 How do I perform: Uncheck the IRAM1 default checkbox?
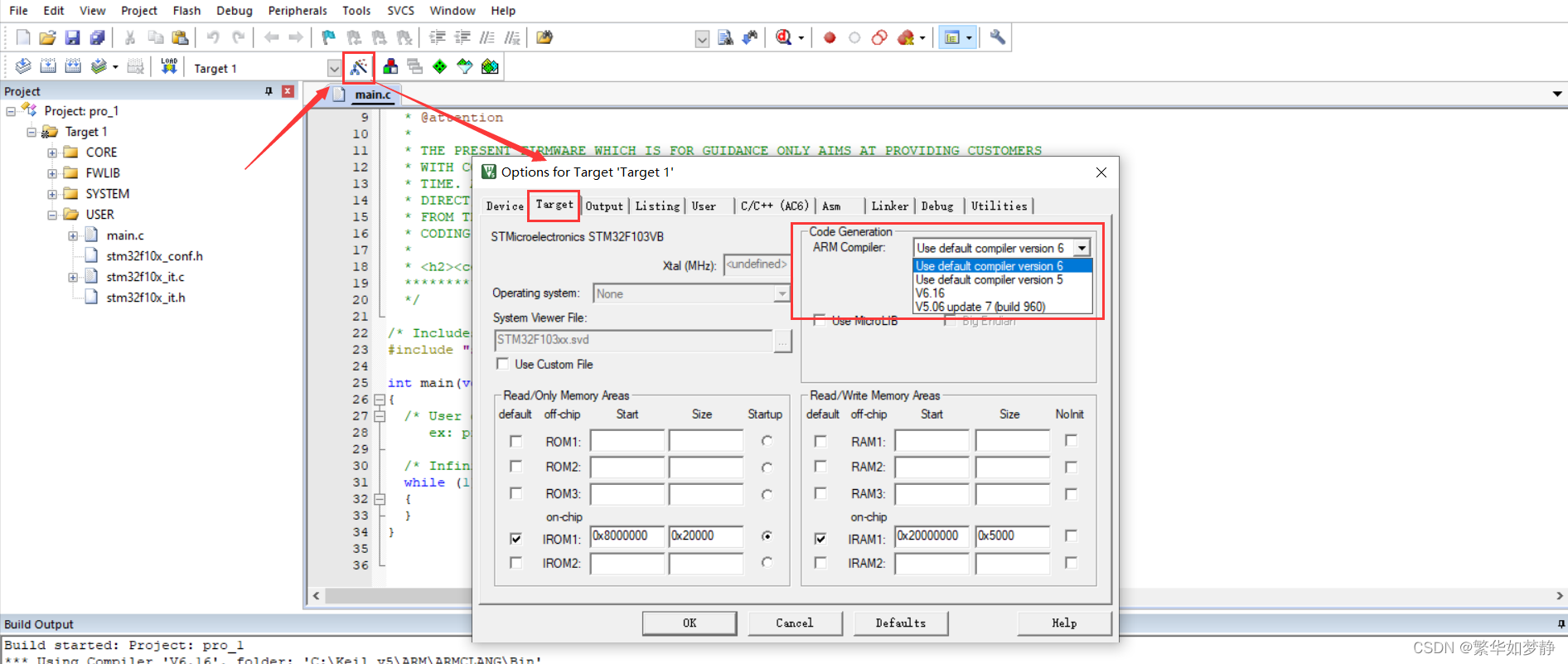coord(820,539)
